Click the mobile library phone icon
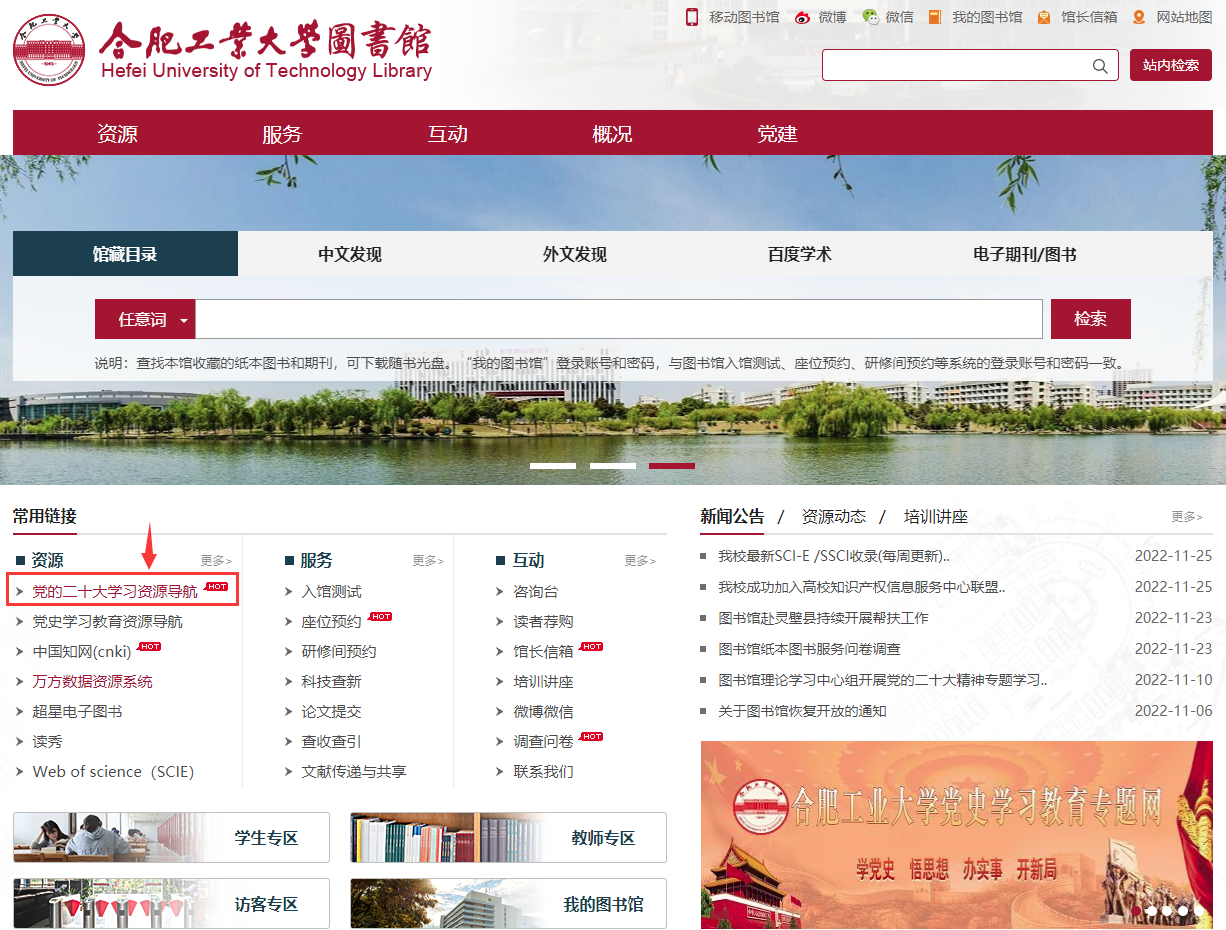 691,17
